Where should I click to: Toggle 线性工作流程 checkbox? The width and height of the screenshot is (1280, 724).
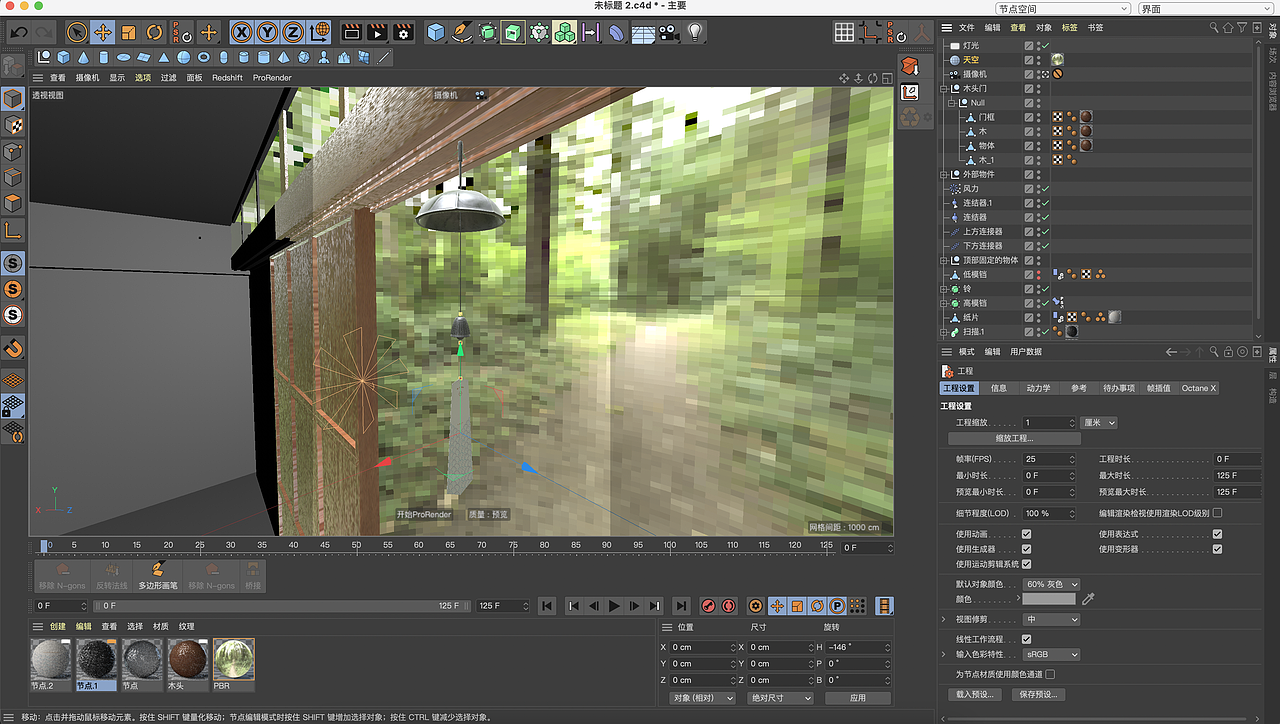tap(1026, 639)
